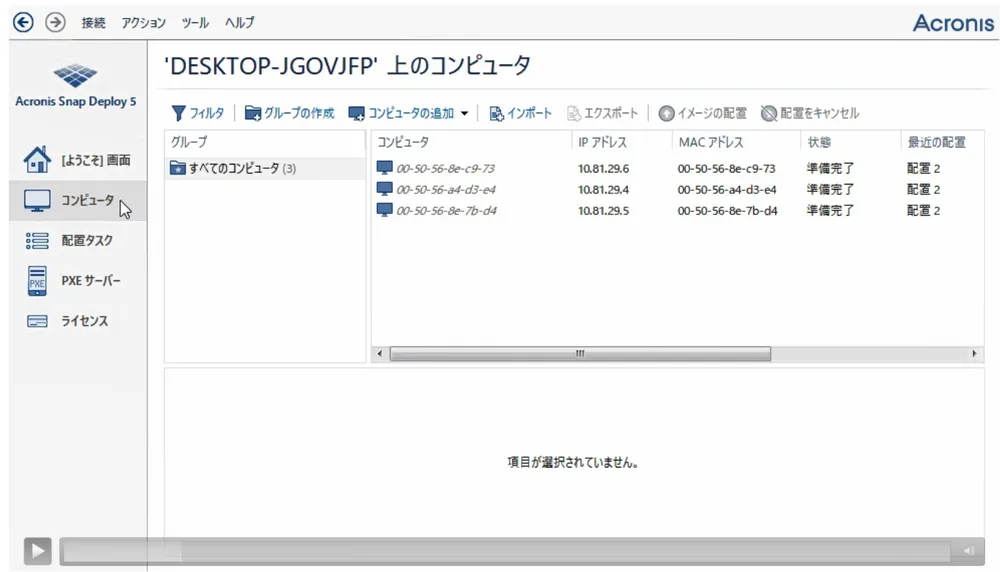Click IP address 10.81.29.6

pos(603,169)
